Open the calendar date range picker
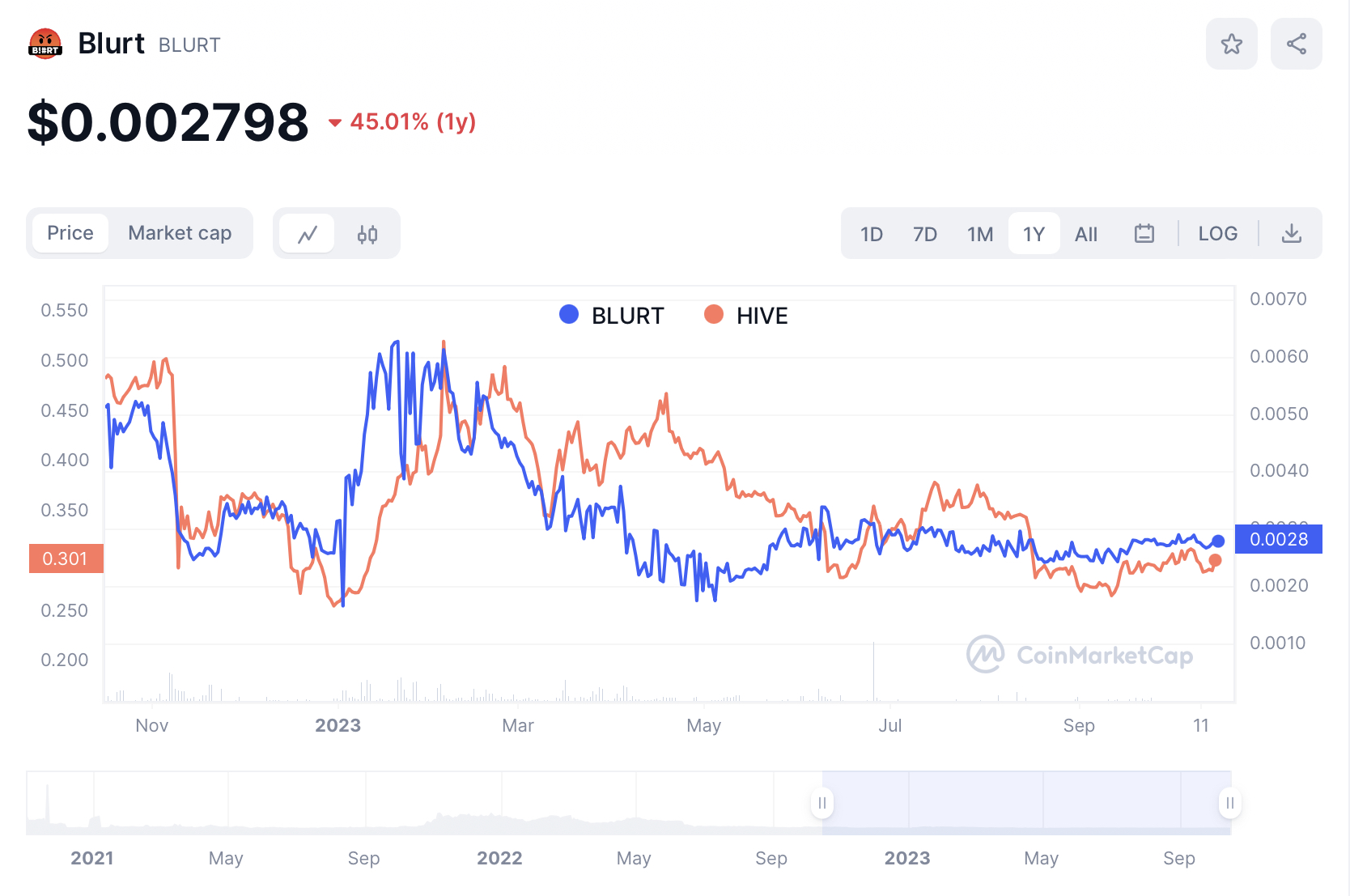The height and width of the screenshot is (896, 1350). [x=1144, y=234]
